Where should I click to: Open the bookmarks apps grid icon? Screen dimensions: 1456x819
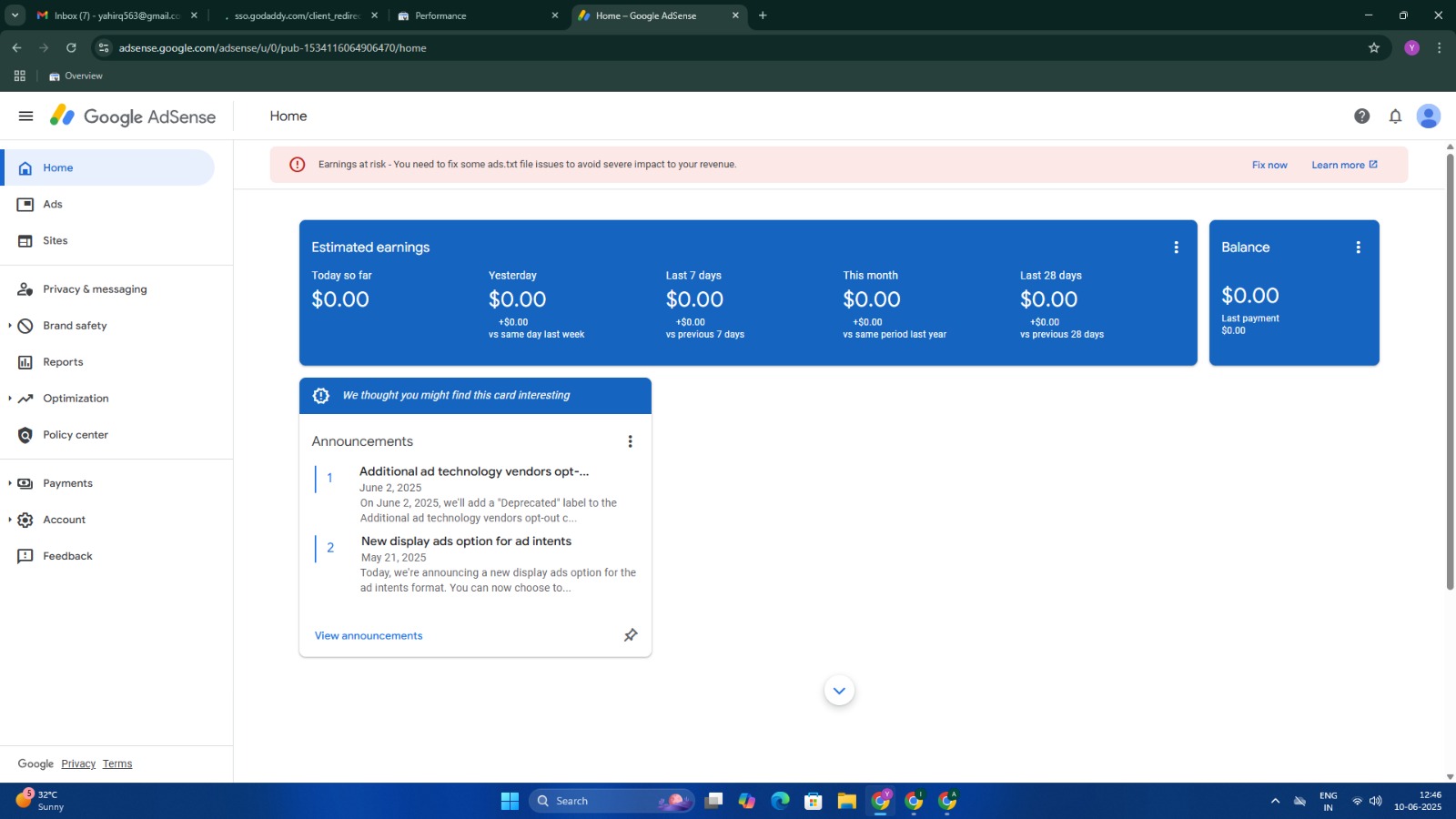coord(19,76)
